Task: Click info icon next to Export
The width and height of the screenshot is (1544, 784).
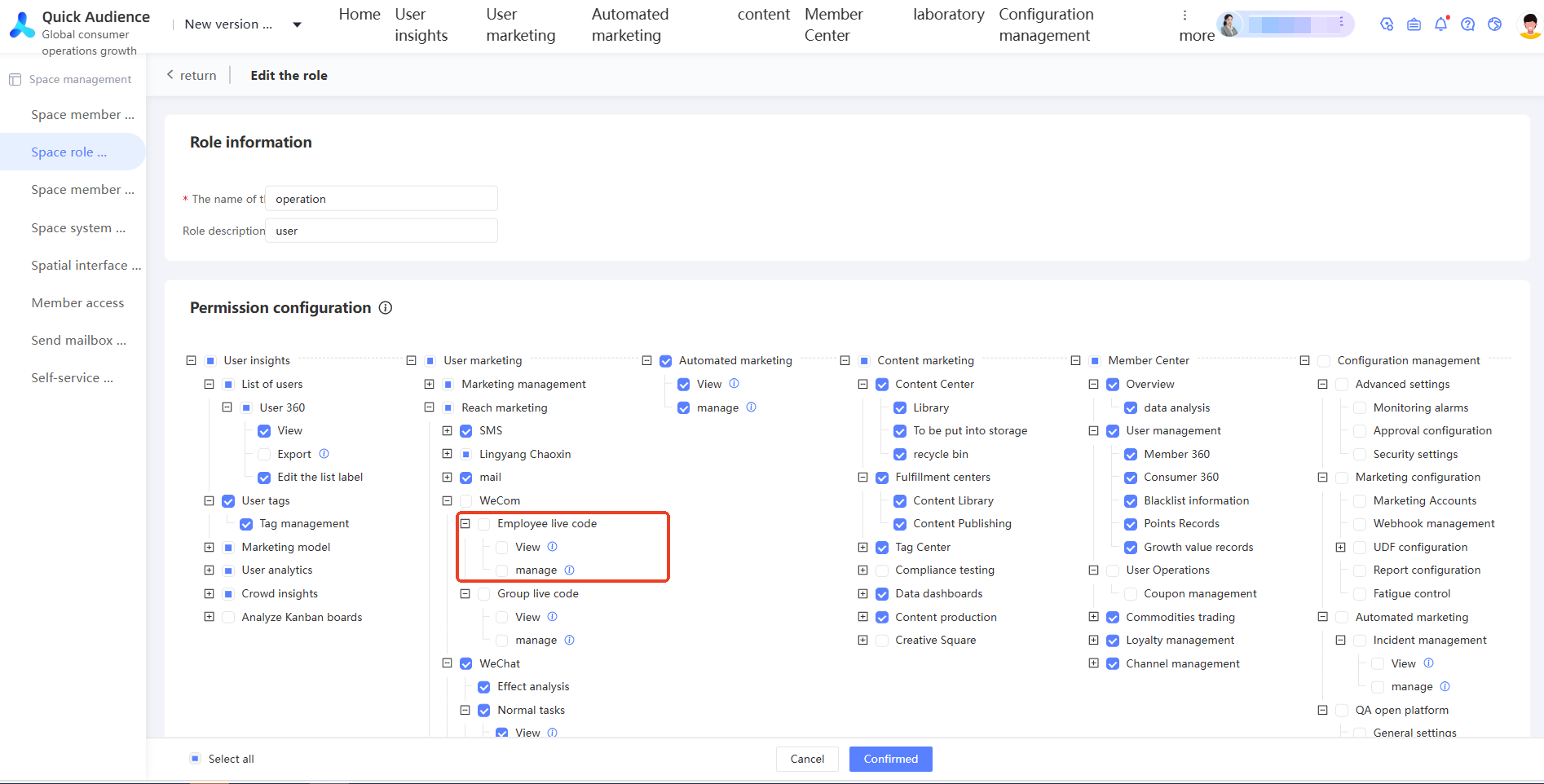Action: (324, 454)
